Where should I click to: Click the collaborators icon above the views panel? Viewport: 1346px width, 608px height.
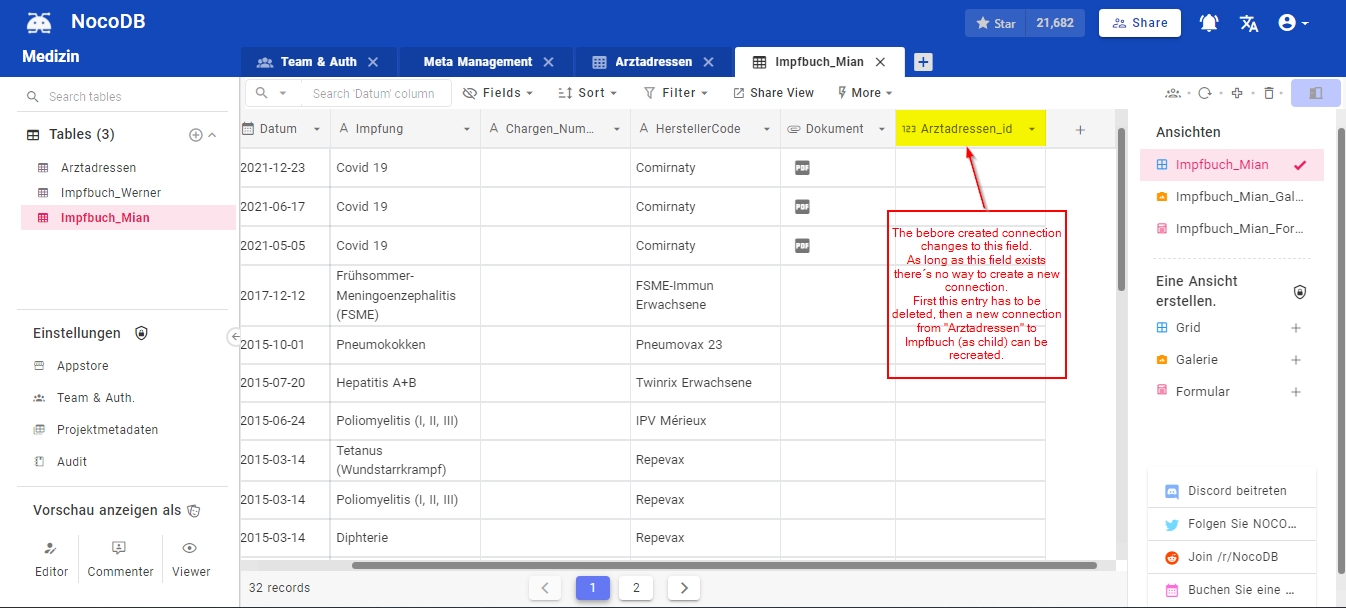(x=1172, y=91)
